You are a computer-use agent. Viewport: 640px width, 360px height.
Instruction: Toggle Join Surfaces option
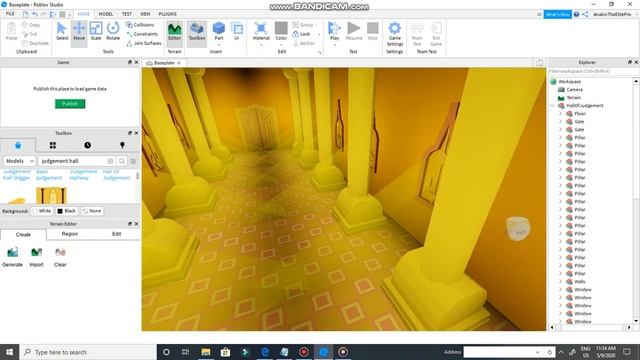[x=144, y=43]
